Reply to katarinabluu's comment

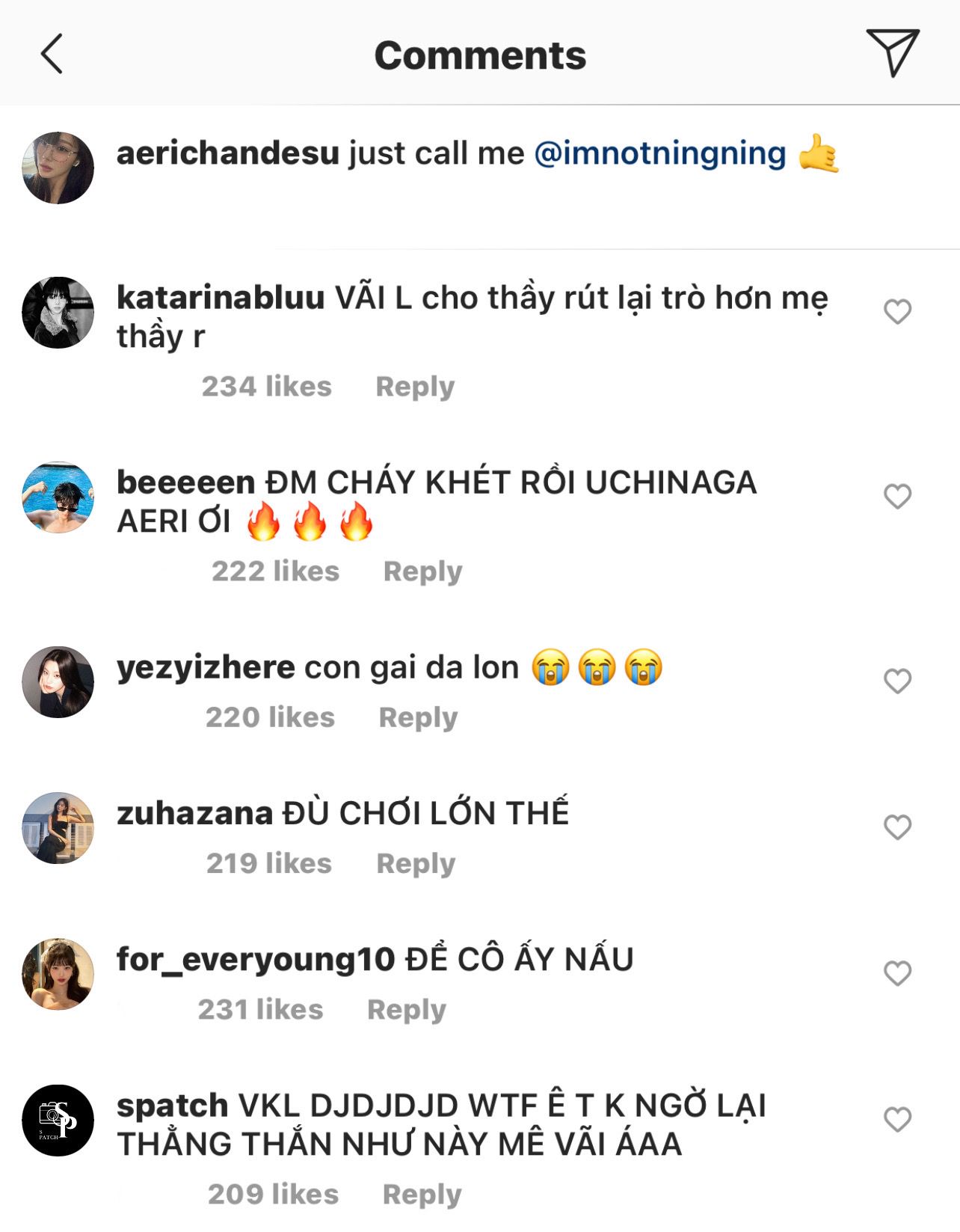coord(415,387)
